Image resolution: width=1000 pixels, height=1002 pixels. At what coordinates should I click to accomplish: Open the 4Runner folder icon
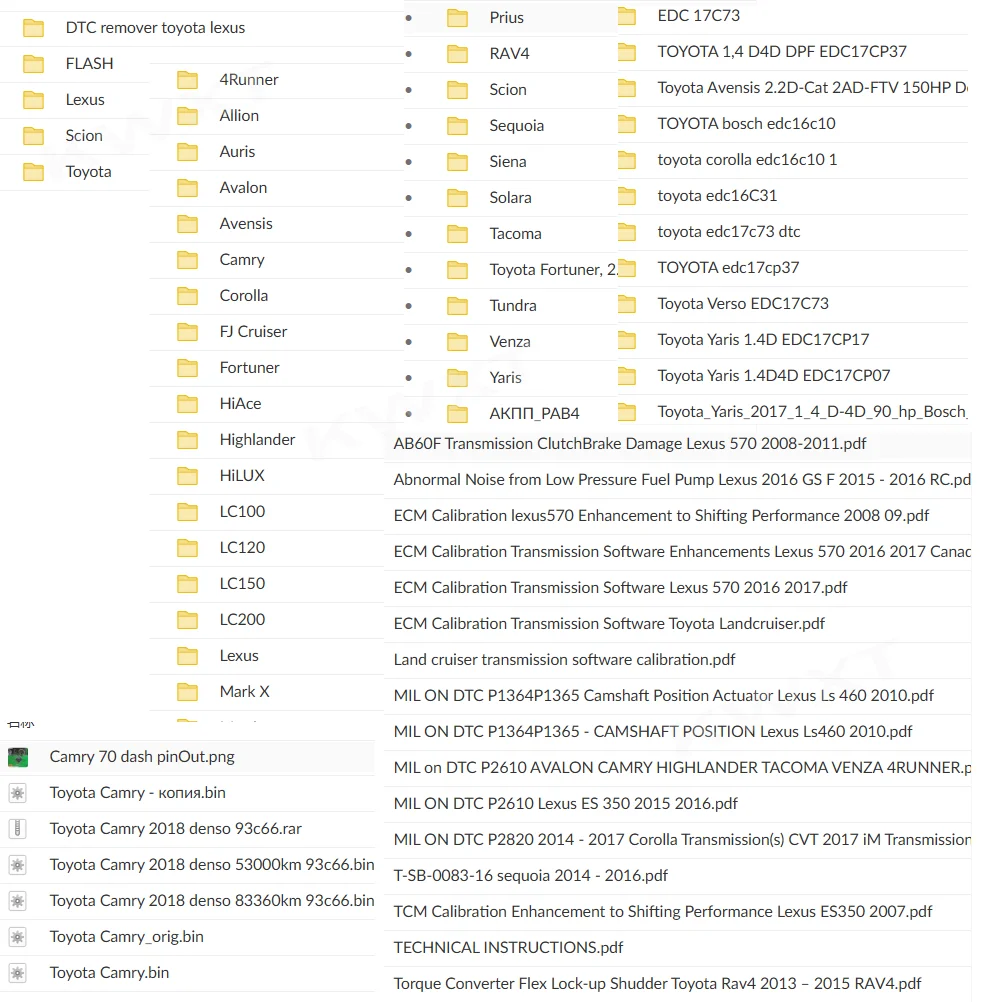[x=187, y=80]
